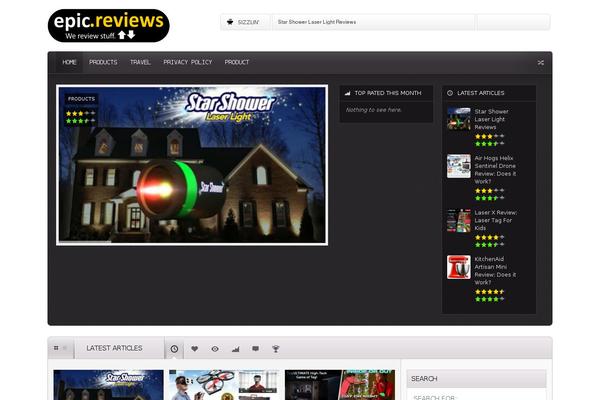
Task: Click the Star Shower featured slider image
Action: (x=192, y=165)
